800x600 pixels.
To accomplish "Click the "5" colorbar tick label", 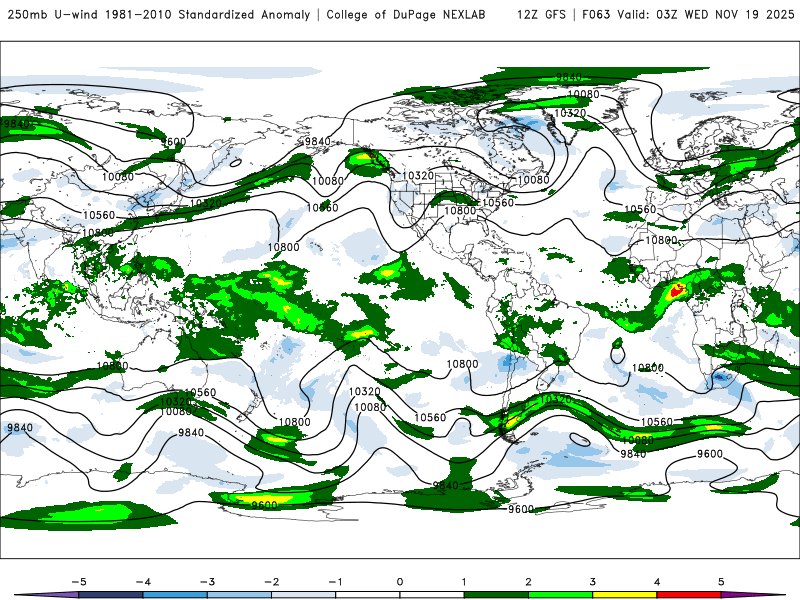I will coord(721,582).
